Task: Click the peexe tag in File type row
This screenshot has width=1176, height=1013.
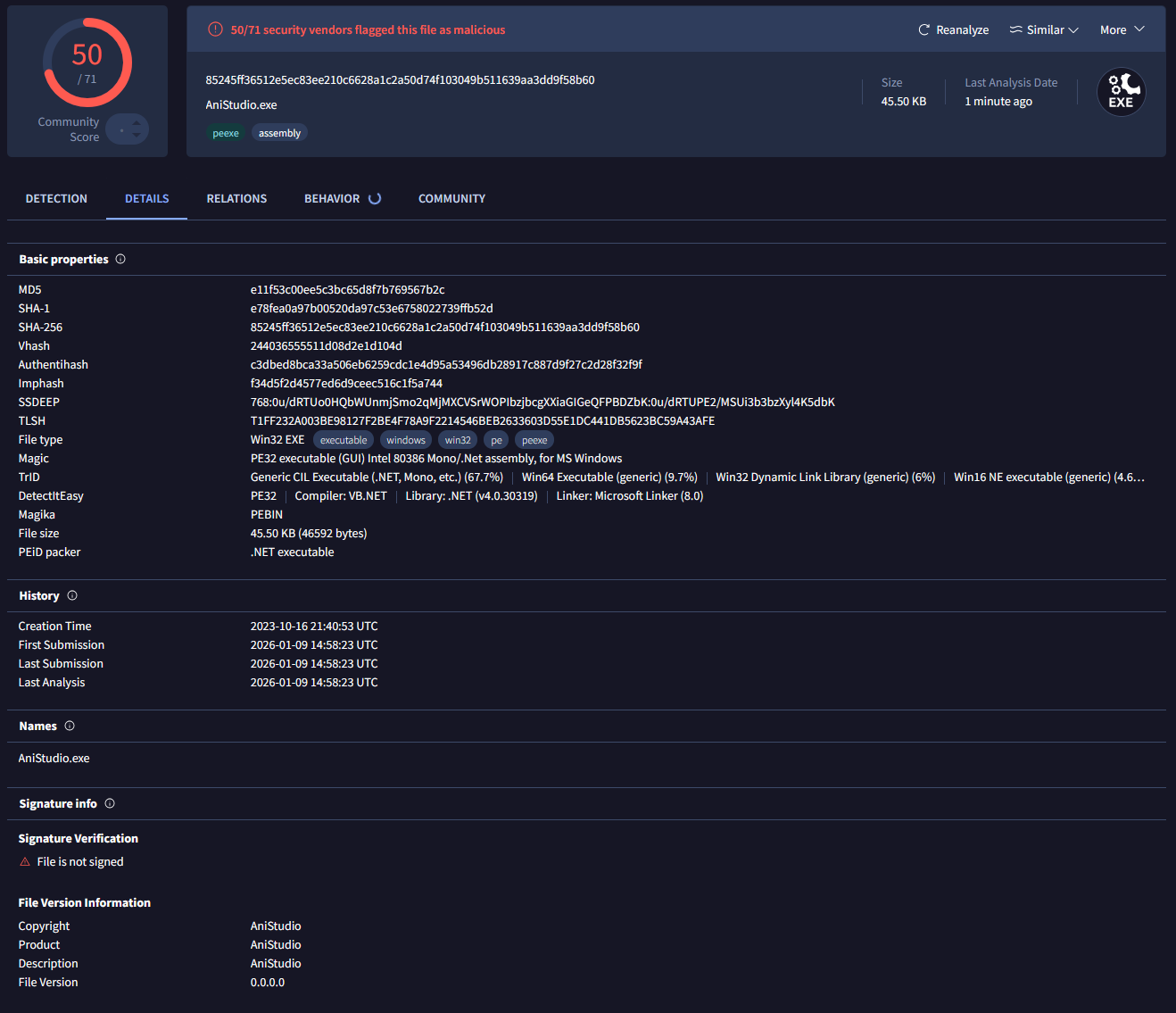Action: [534, 440]
